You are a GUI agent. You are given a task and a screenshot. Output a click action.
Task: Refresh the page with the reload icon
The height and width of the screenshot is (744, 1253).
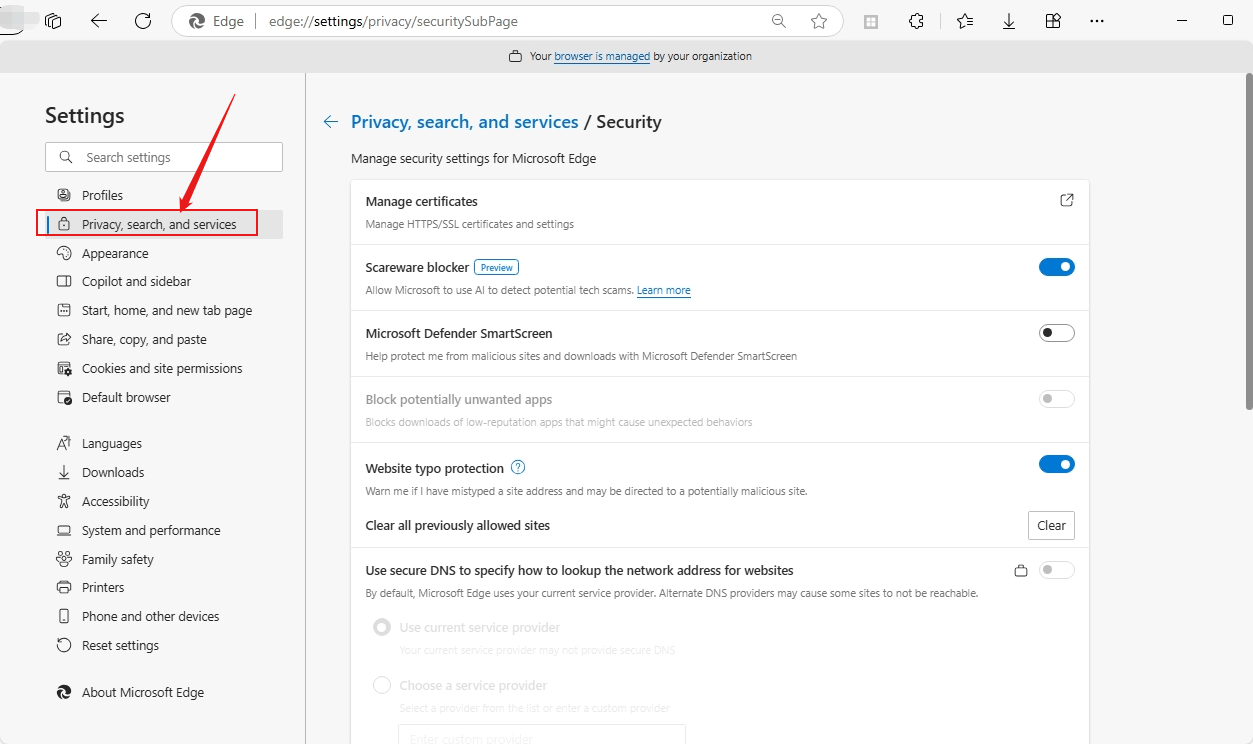point(143,21)
